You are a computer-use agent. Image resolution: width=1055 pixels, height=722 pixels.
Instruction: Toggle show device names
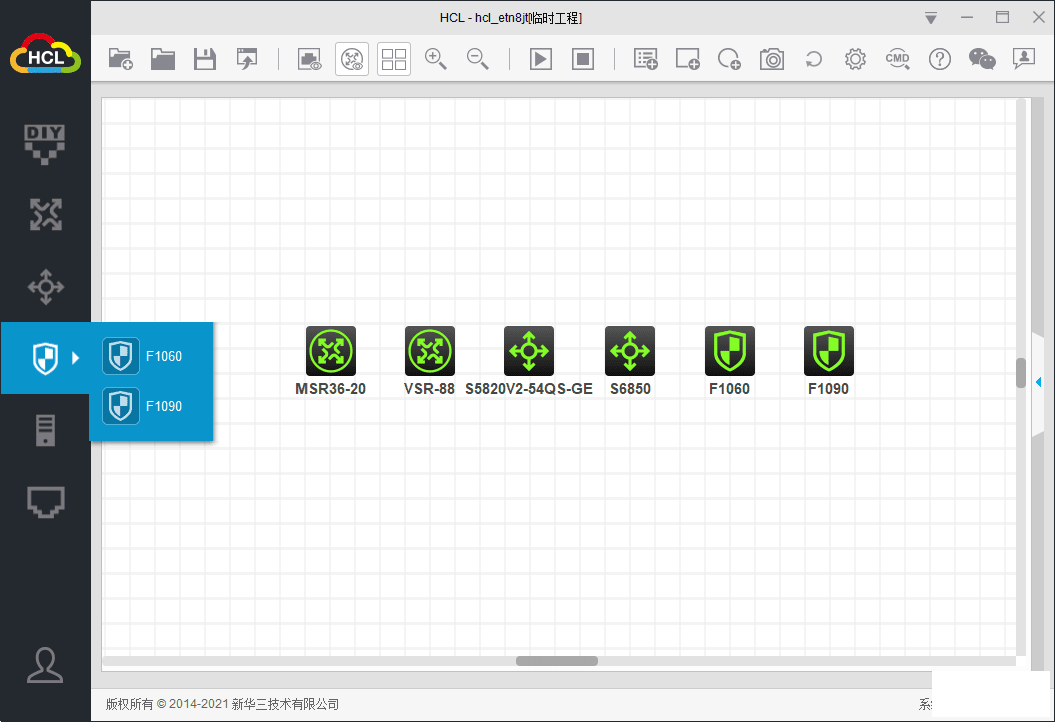[x=352, y=59]
